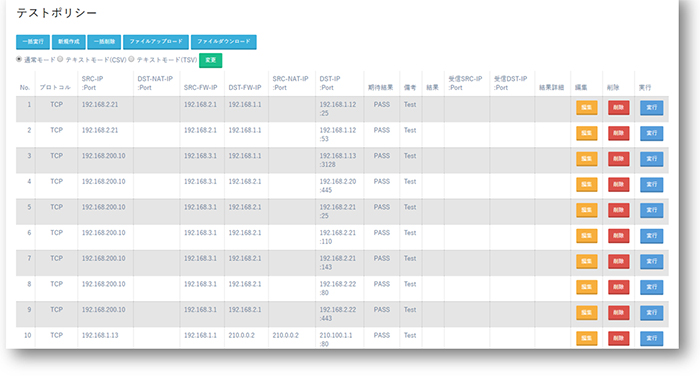Edit row 4 with orange 編集 button

587,184
